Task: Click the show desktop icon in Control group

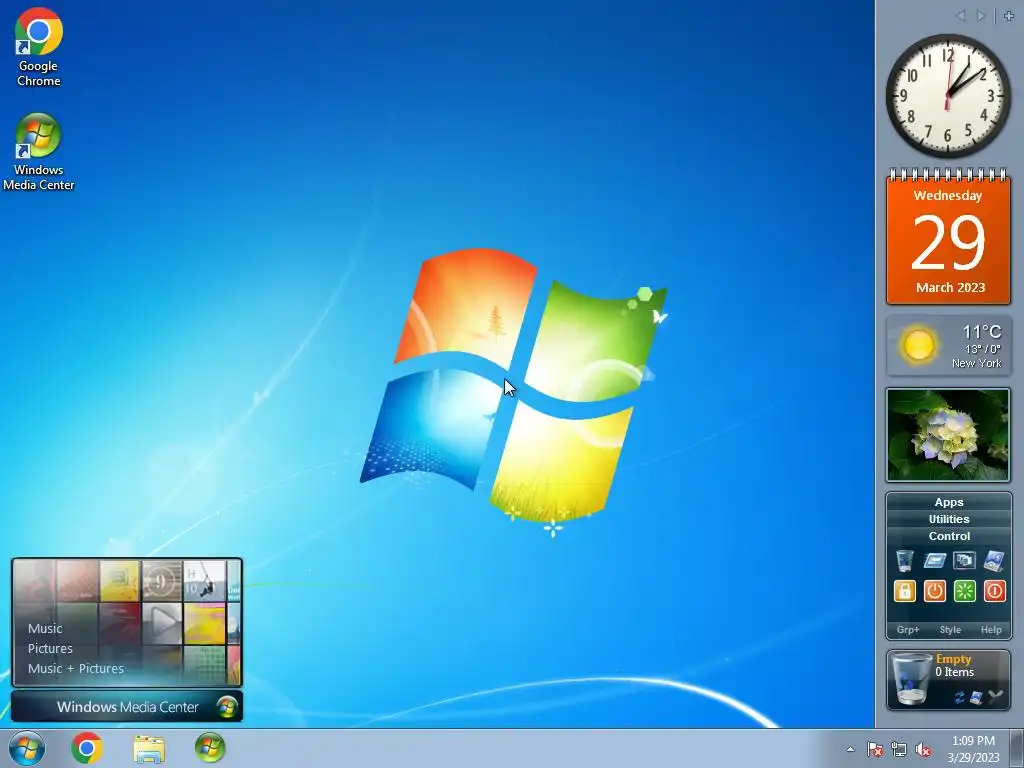Action: coord(994,560)
